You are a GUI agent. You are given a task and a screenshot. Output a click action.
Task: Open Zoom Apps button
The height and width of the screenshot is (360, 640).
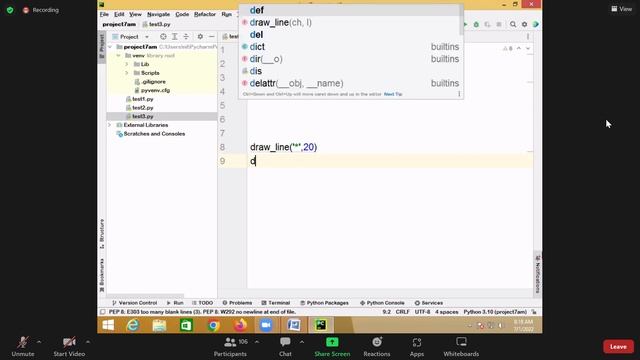click(x=417, y=347)
